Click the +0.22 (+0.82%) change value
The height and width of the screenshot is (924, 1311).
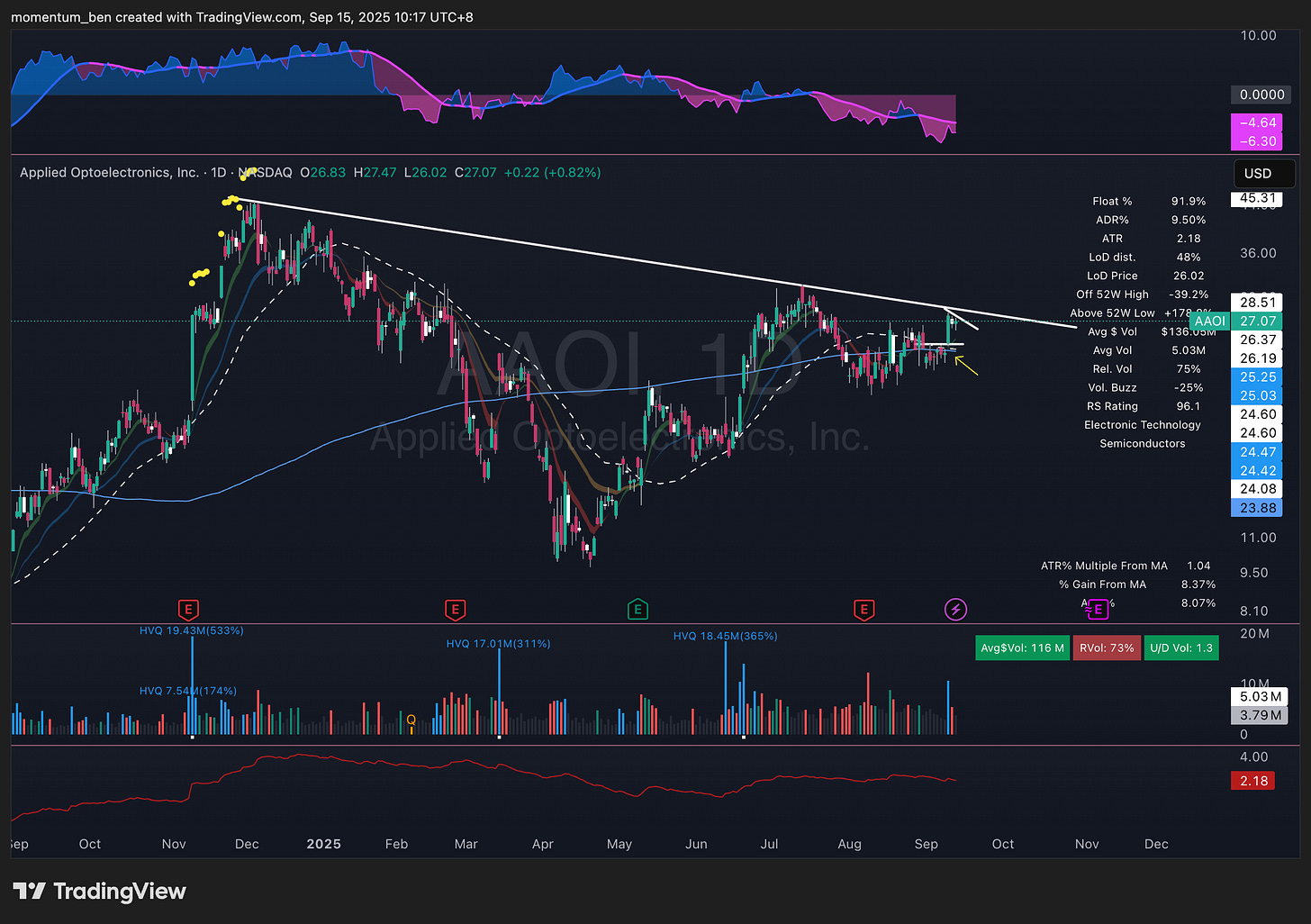pyautogui.click(x=552, y=172)
